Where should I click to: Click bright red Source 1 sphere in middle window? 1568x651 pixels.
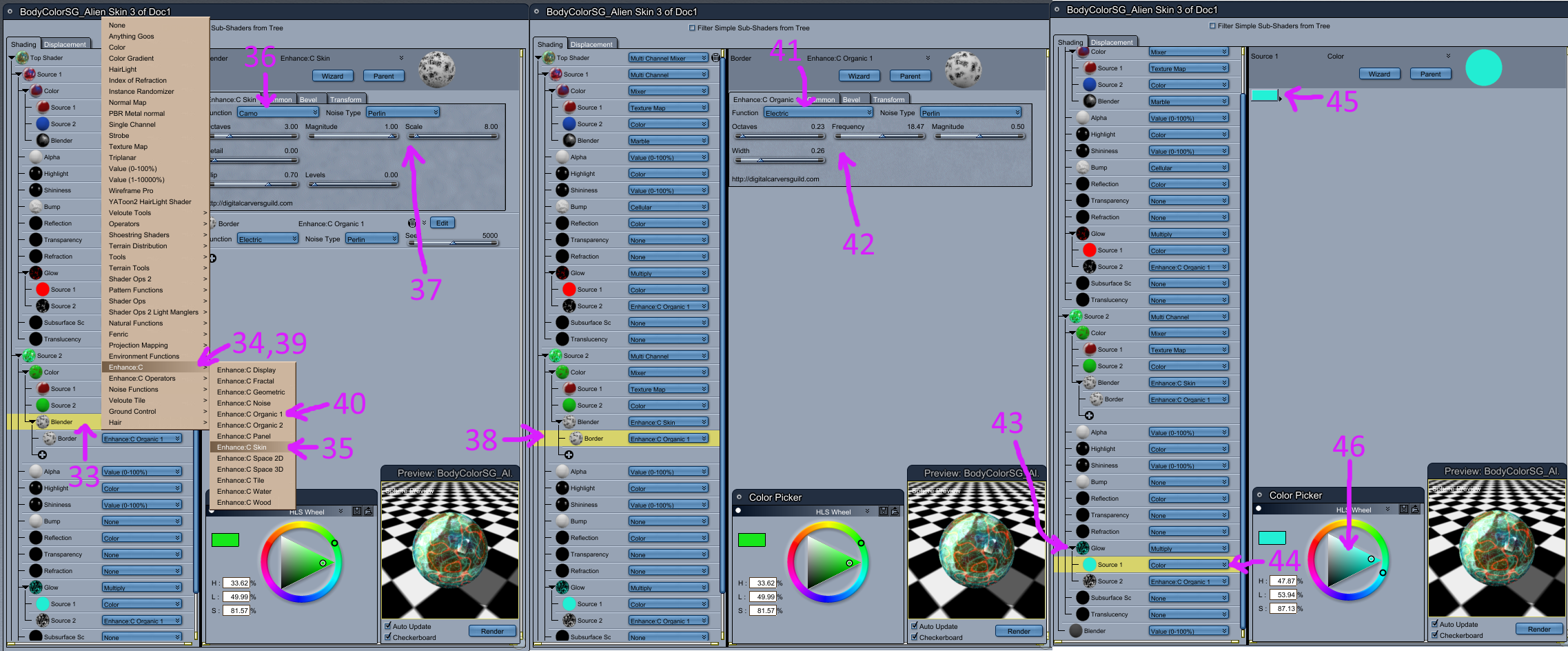569,289
